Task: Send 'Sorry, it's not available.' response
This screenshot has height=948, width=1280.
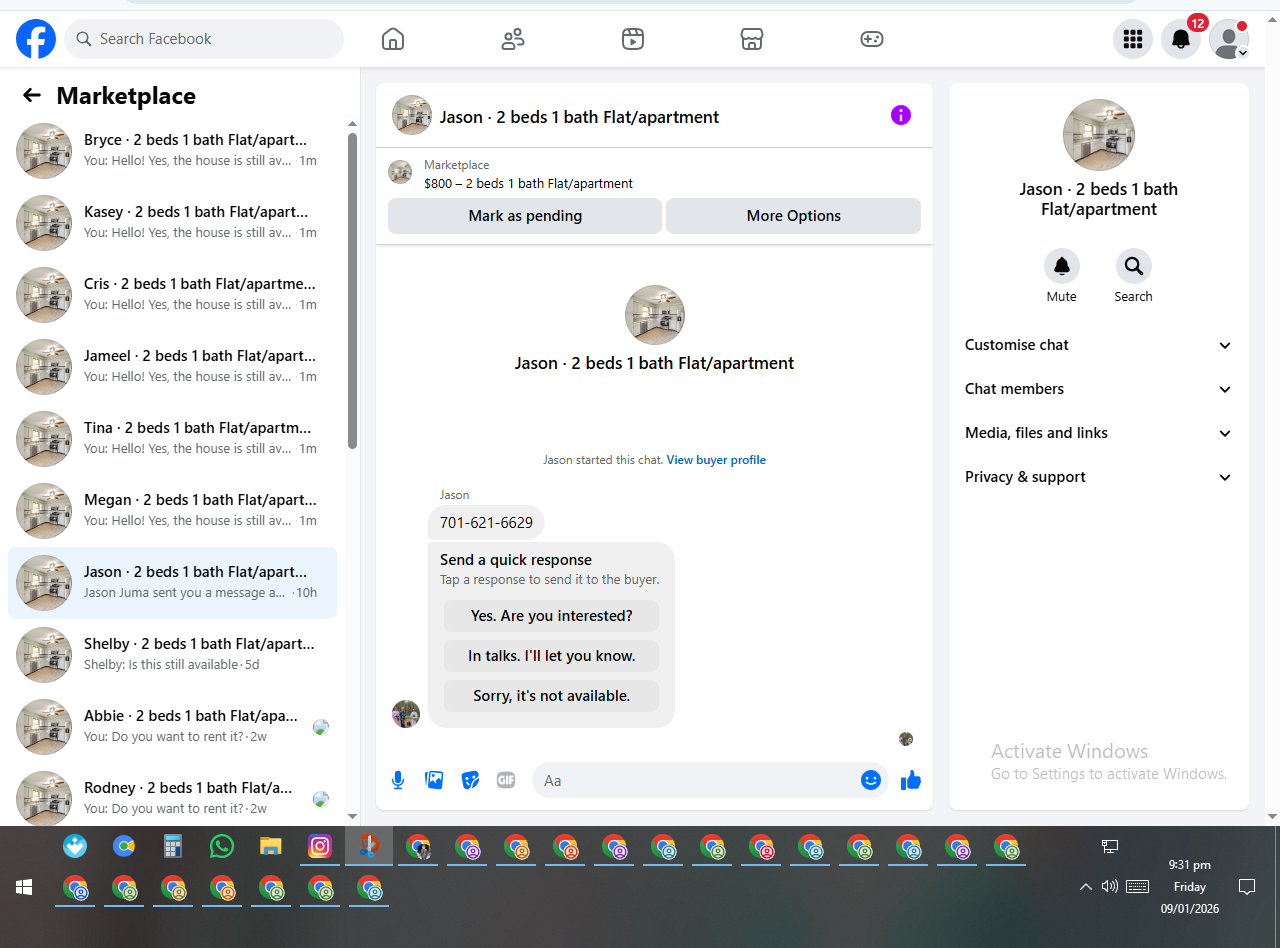Action: pyautogui.click(x=552, y=696)
